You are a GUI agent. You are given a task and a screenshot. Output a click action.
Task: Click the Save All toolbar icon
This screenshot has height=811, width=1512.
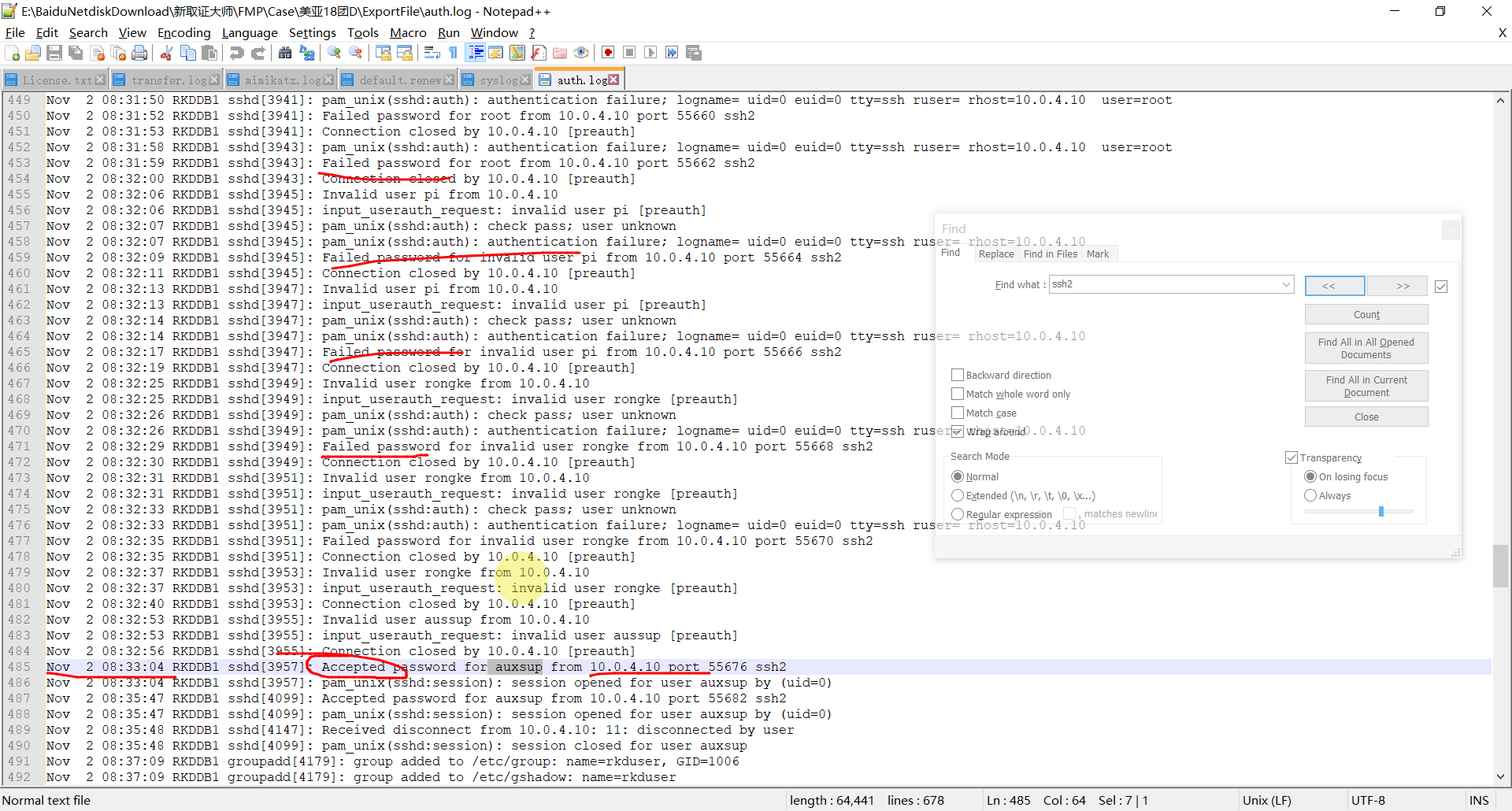click(x=76, y=53)
